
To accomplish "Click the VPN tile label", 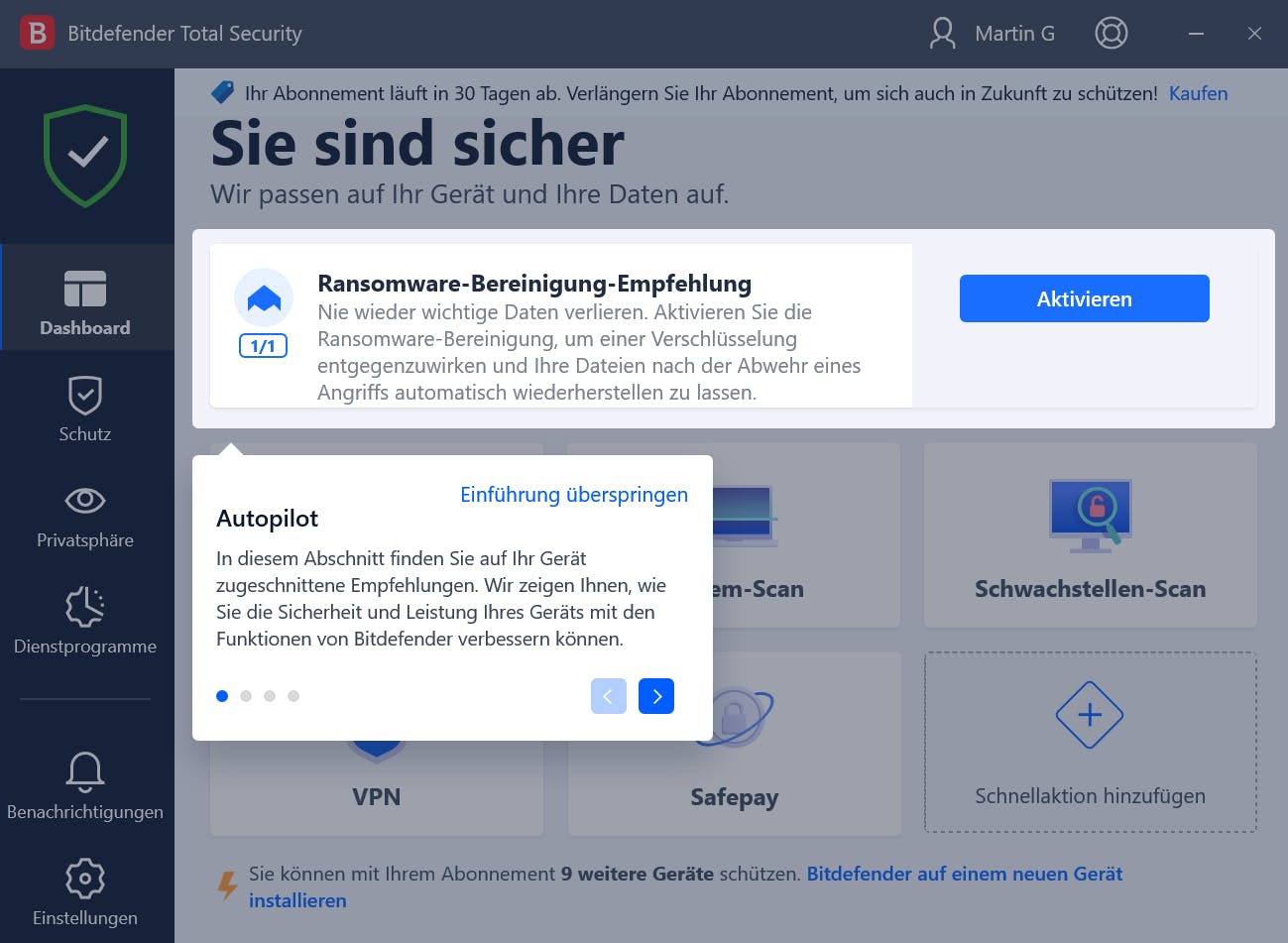I will point(377,797).
